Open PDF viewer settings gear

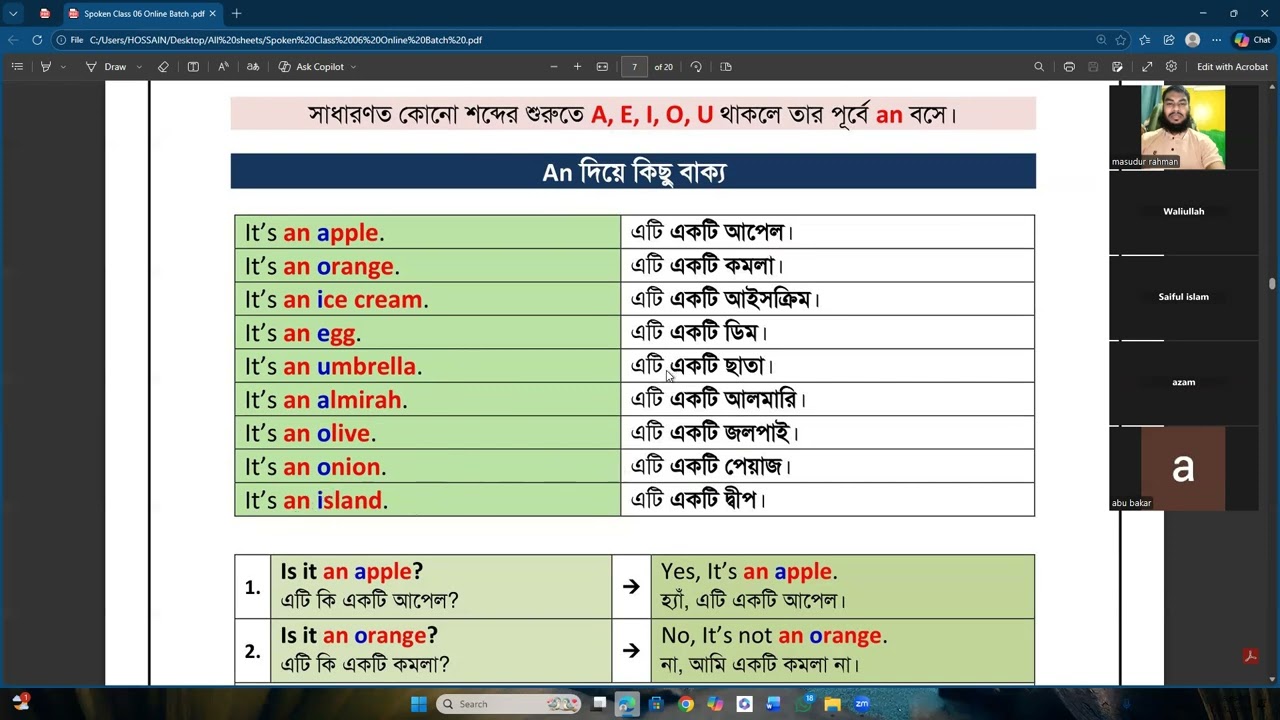click(x=1171, y=67)
